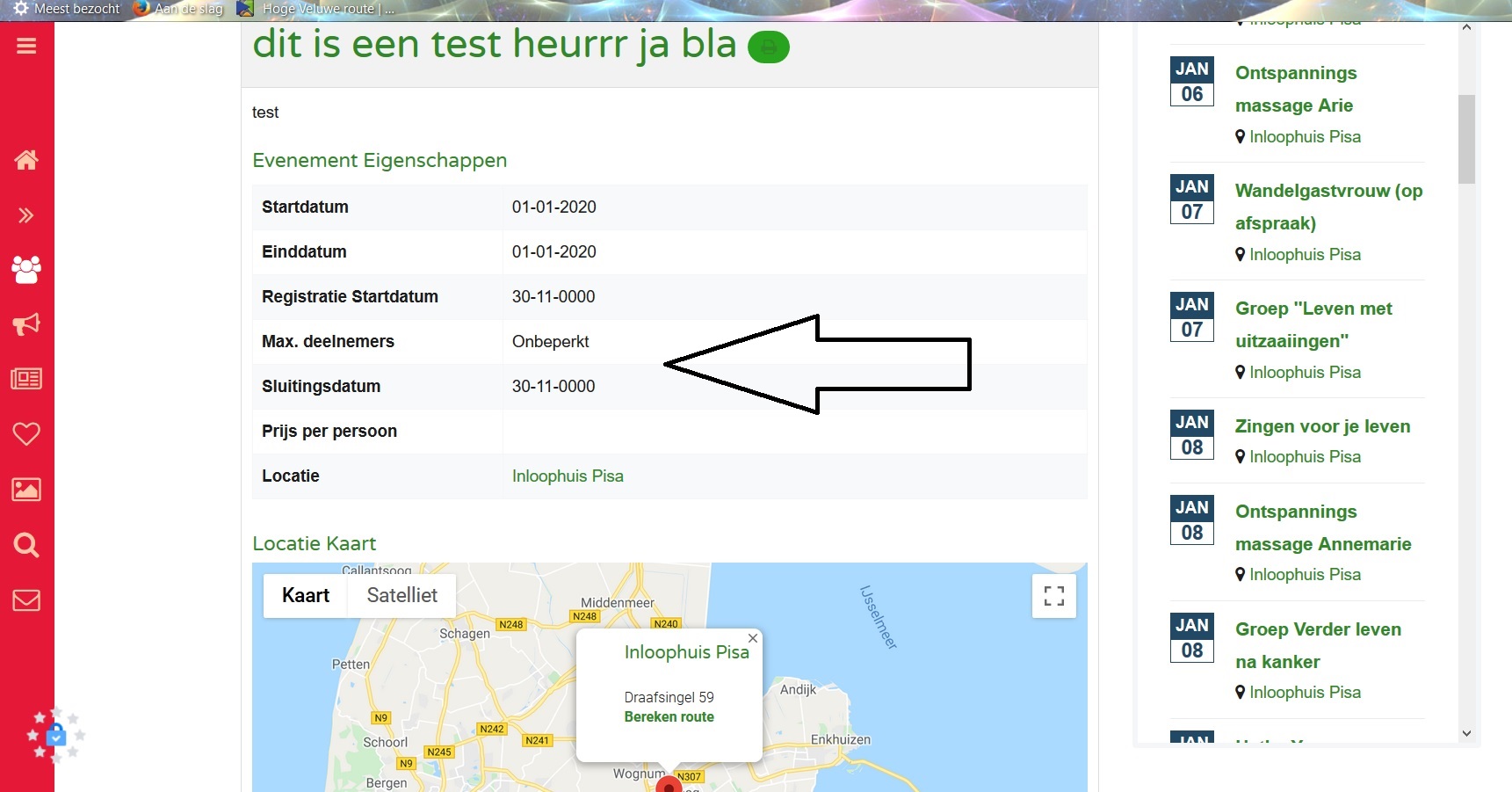
Task: Open the envelope contact icon
Action: (x=26, y=600)
